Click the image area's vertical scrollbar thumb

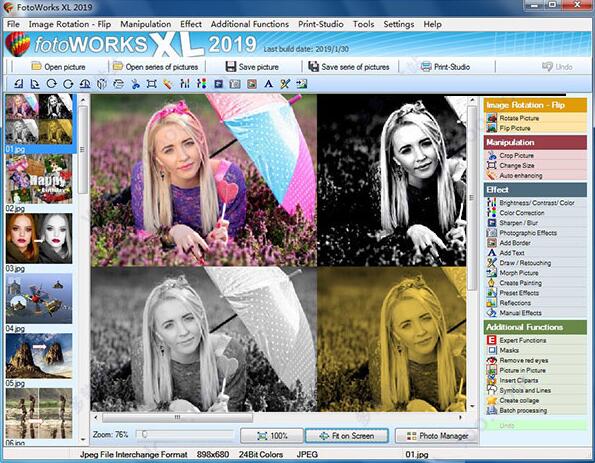(x=472, y=197)
